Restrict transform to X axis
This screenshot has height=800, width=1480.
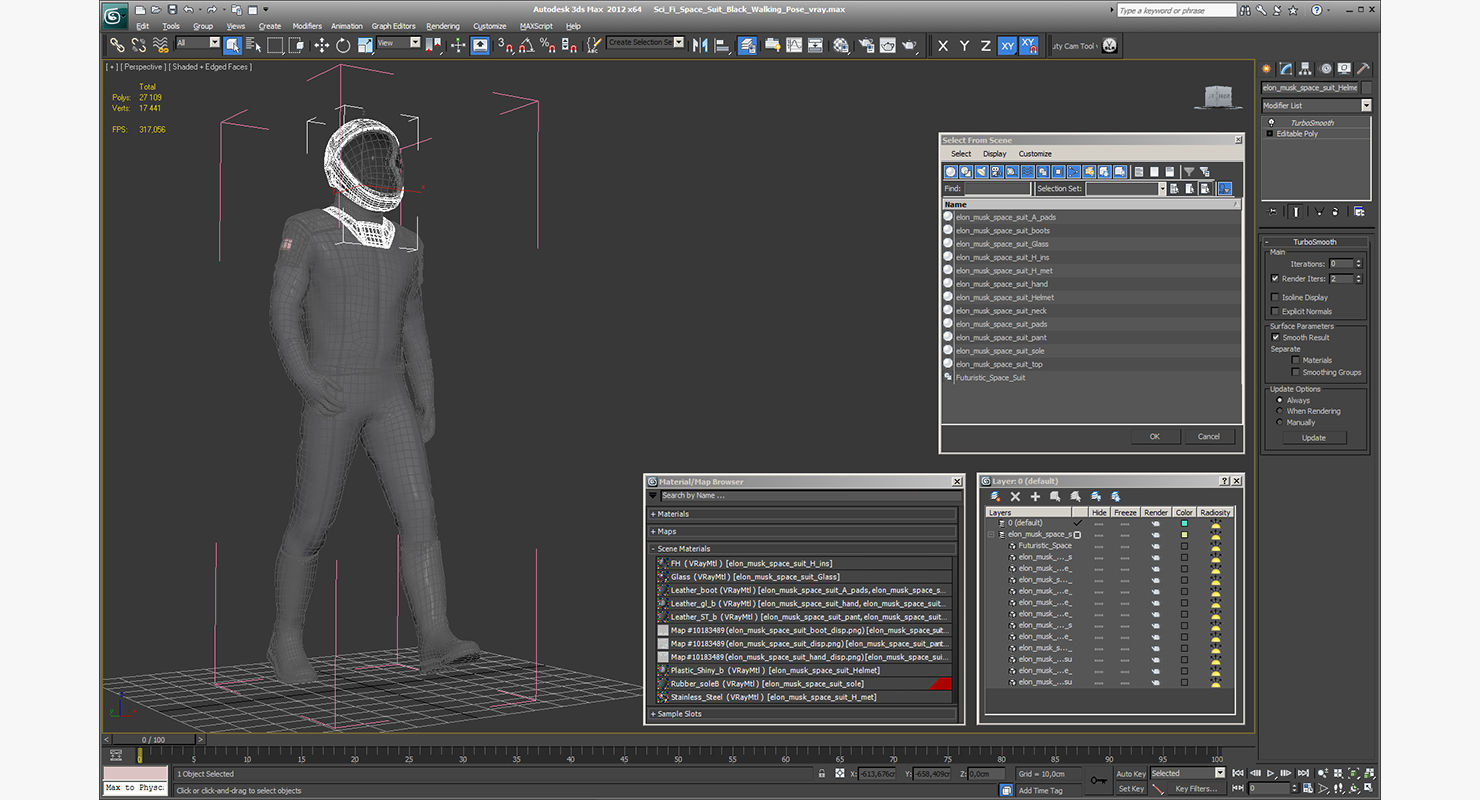tap(943, 46)
